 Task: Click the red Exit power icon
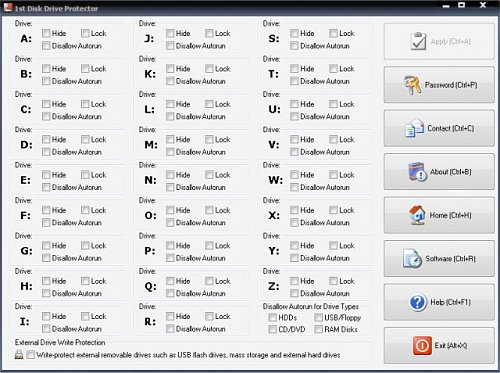coord(422,346)
